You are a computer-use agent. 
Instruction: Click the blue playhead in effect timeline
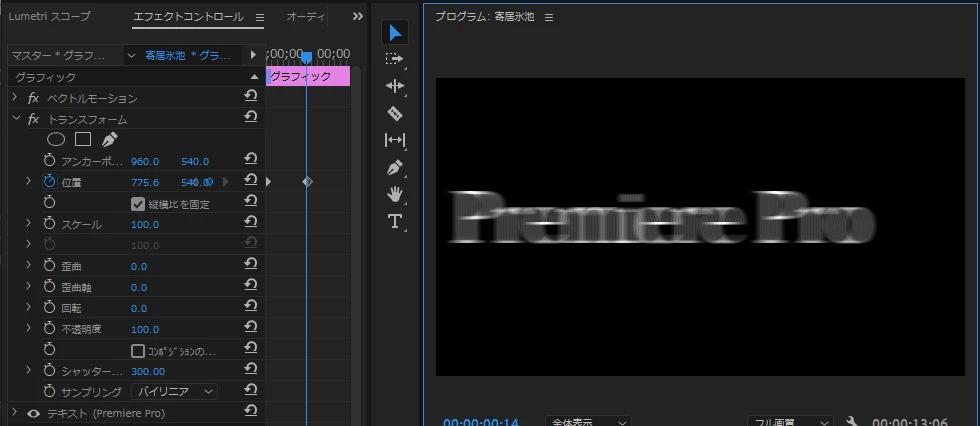(306, 57)
